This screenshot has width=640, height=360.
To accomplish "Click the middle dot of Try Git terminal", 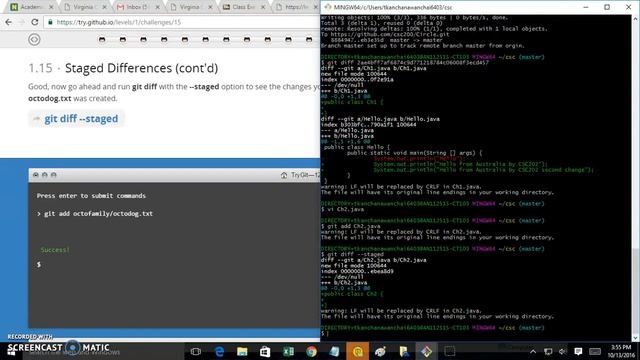I will (44, 175).
